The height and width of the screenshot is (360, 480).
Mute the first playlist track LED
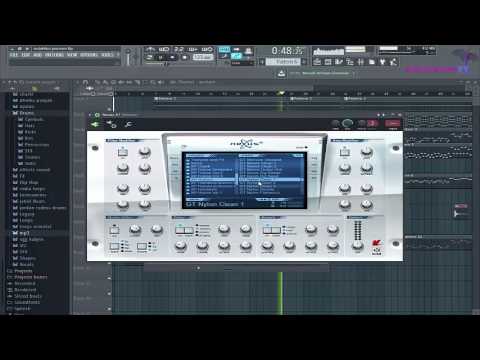109,109
